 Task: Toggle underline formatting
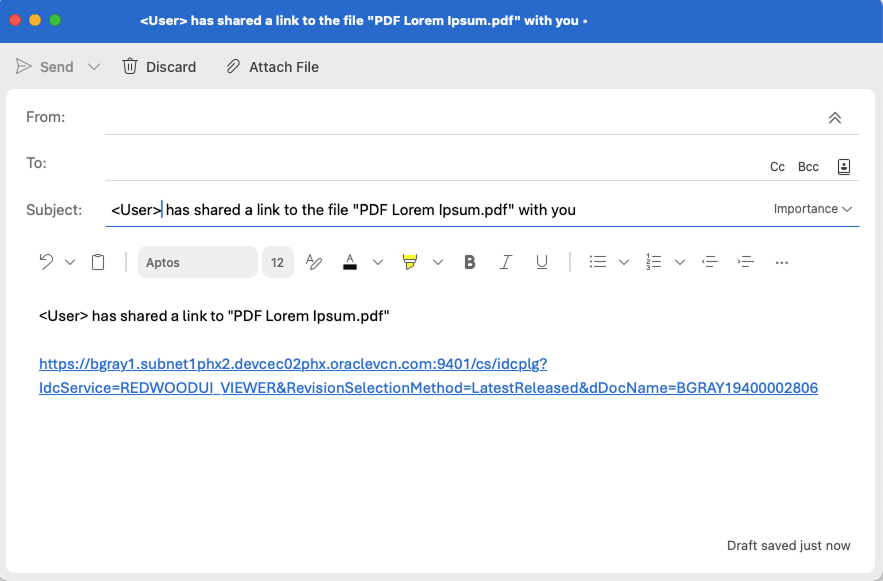pos(541,261)
